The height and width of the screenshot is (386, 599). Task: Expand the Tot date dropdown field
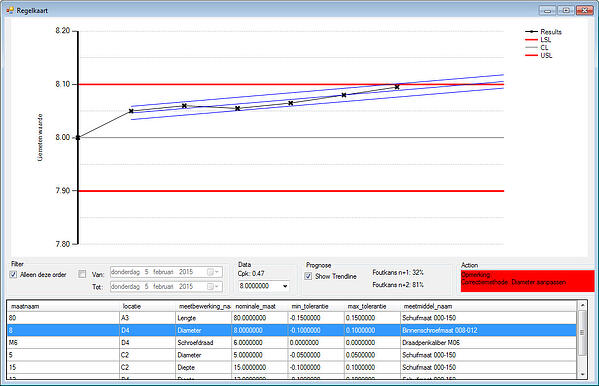pos(166,287)
